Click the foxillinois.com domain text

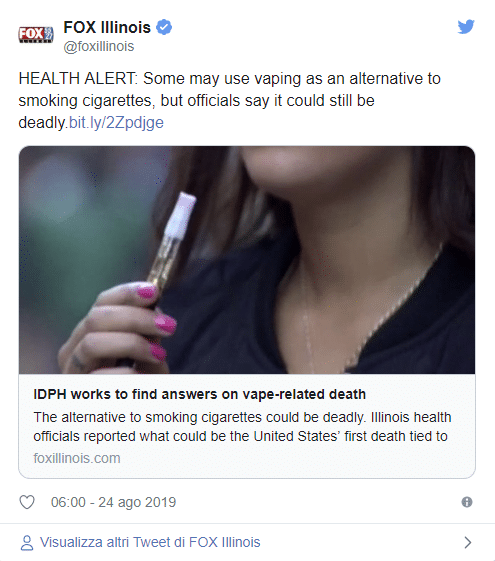pyautogui.click(x=77, y=458)
